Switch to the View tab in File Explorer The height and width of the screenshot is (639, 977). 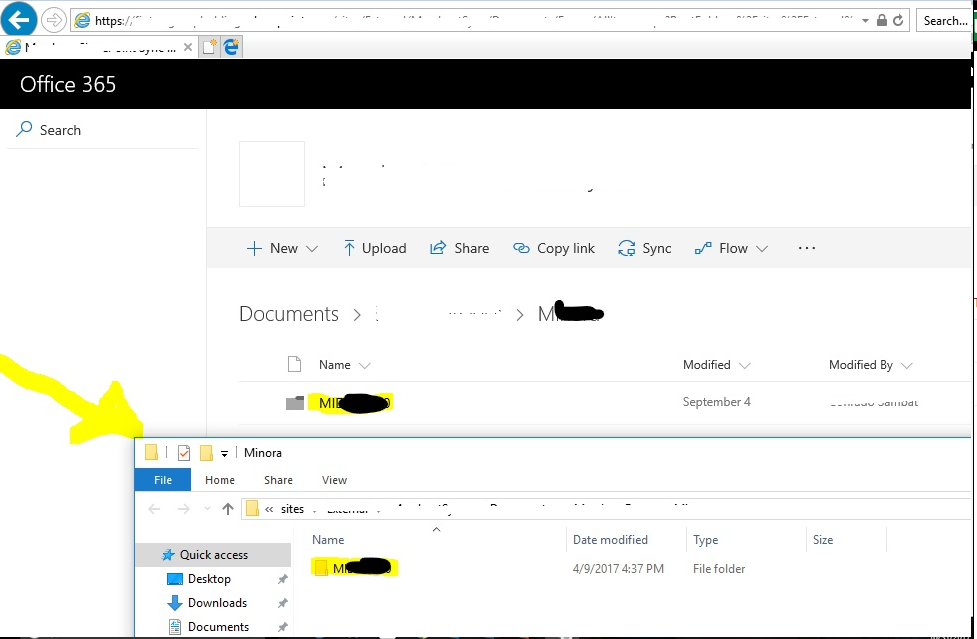[334, 480]
